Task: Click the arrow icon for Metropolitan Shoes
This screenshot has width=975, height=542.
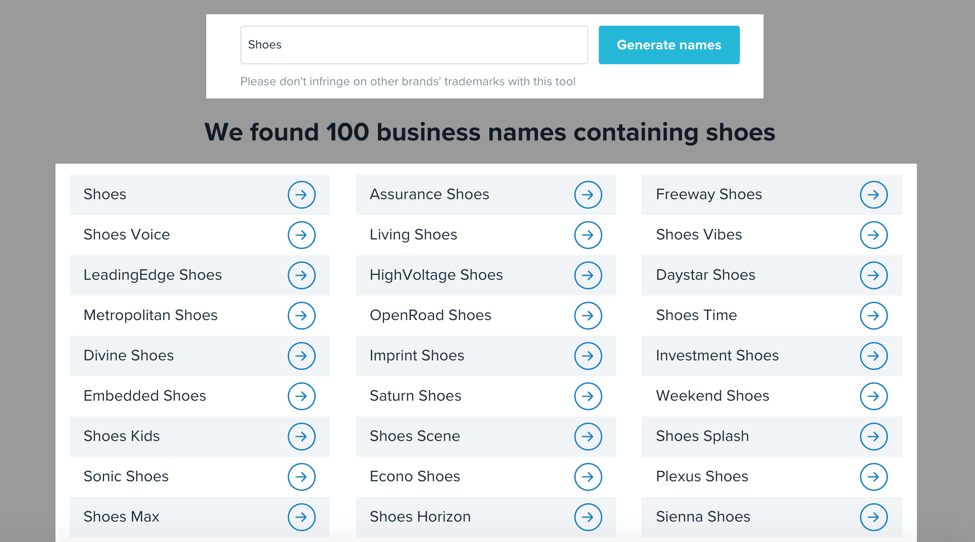Action: point(302,316)
